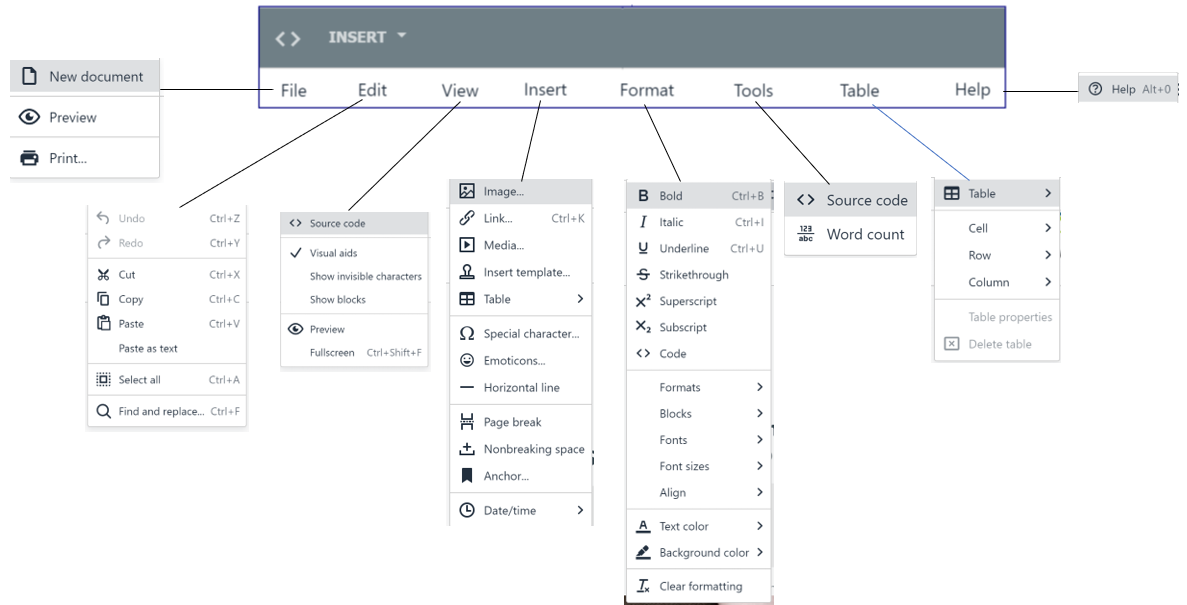The image size is (1187, 605).
Task: Click the Anchor bookmark icon
Action: click(467, 476)
